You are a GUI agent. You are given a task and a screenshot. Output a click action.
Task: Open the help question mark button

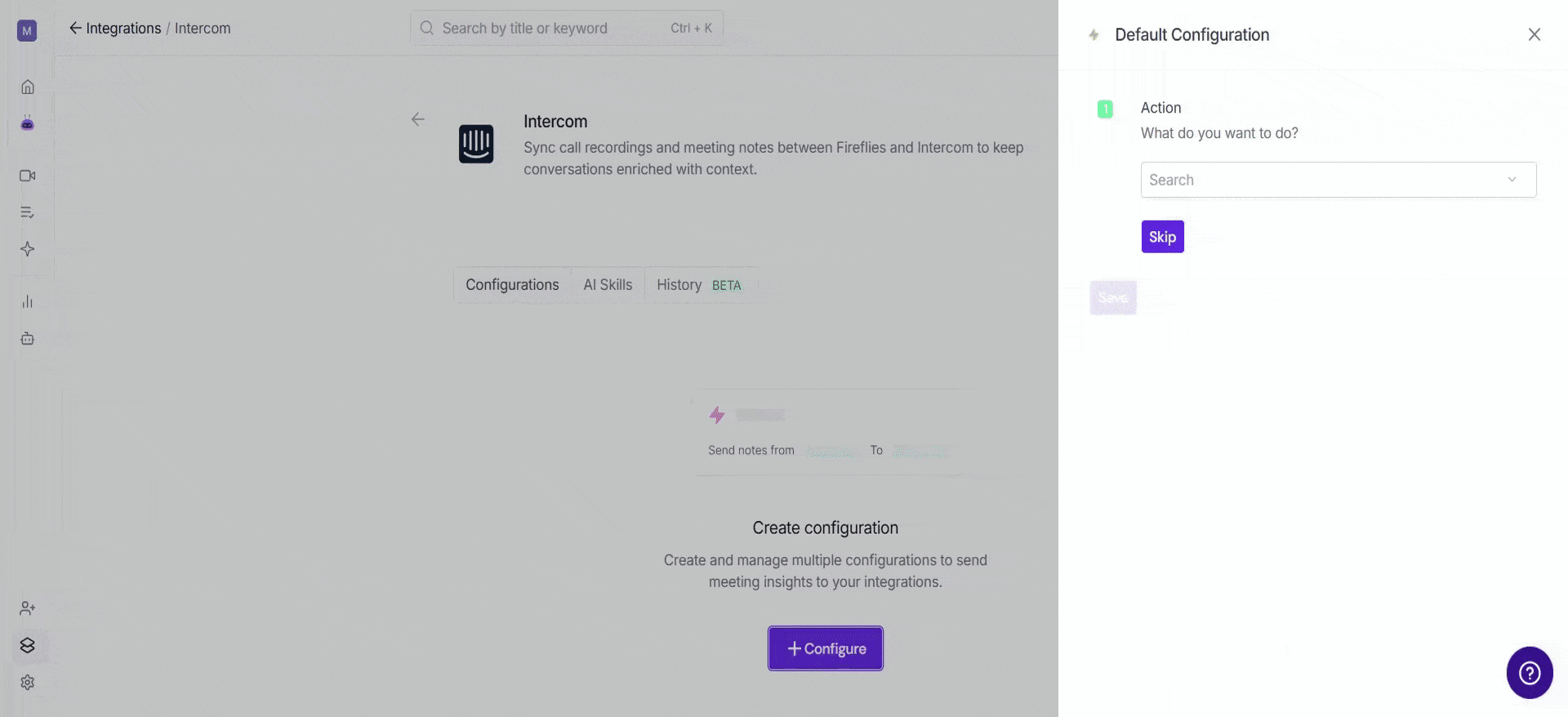[1530, 673]
